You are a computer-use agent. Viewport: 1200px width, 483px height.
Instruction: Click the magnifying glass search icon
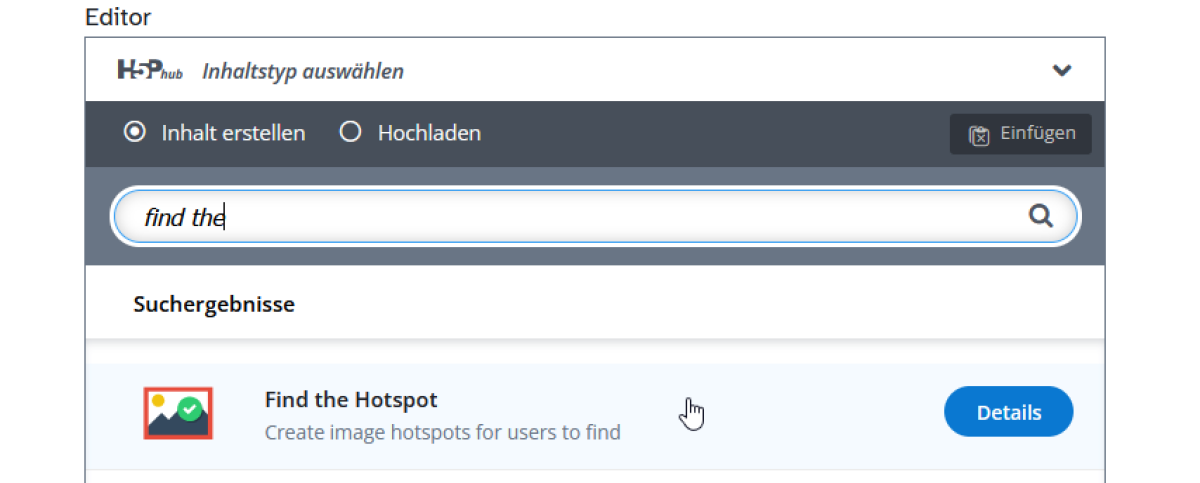1041,216
